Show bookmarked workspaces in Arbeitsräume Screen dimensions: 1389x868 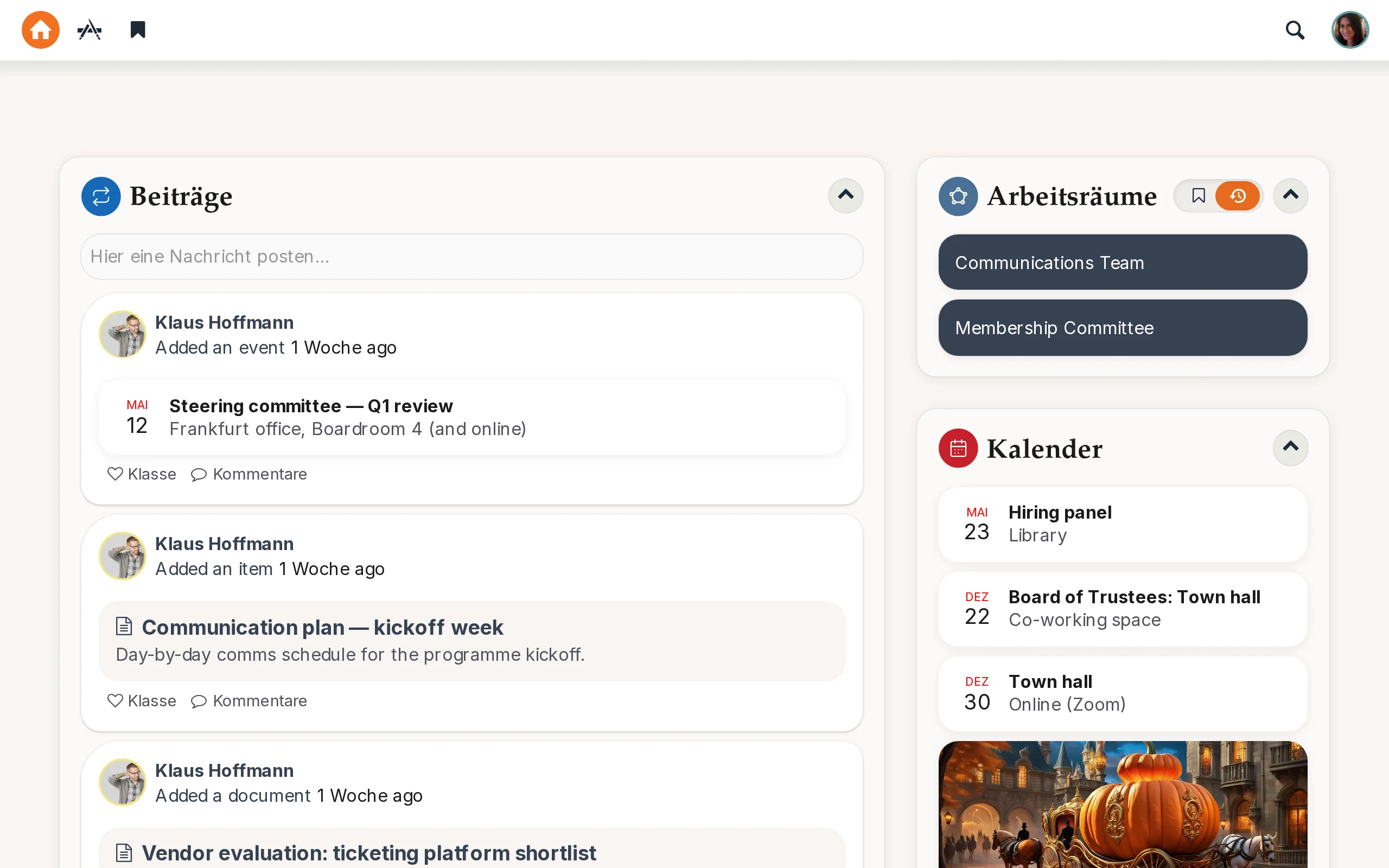tap(1198, 196)
